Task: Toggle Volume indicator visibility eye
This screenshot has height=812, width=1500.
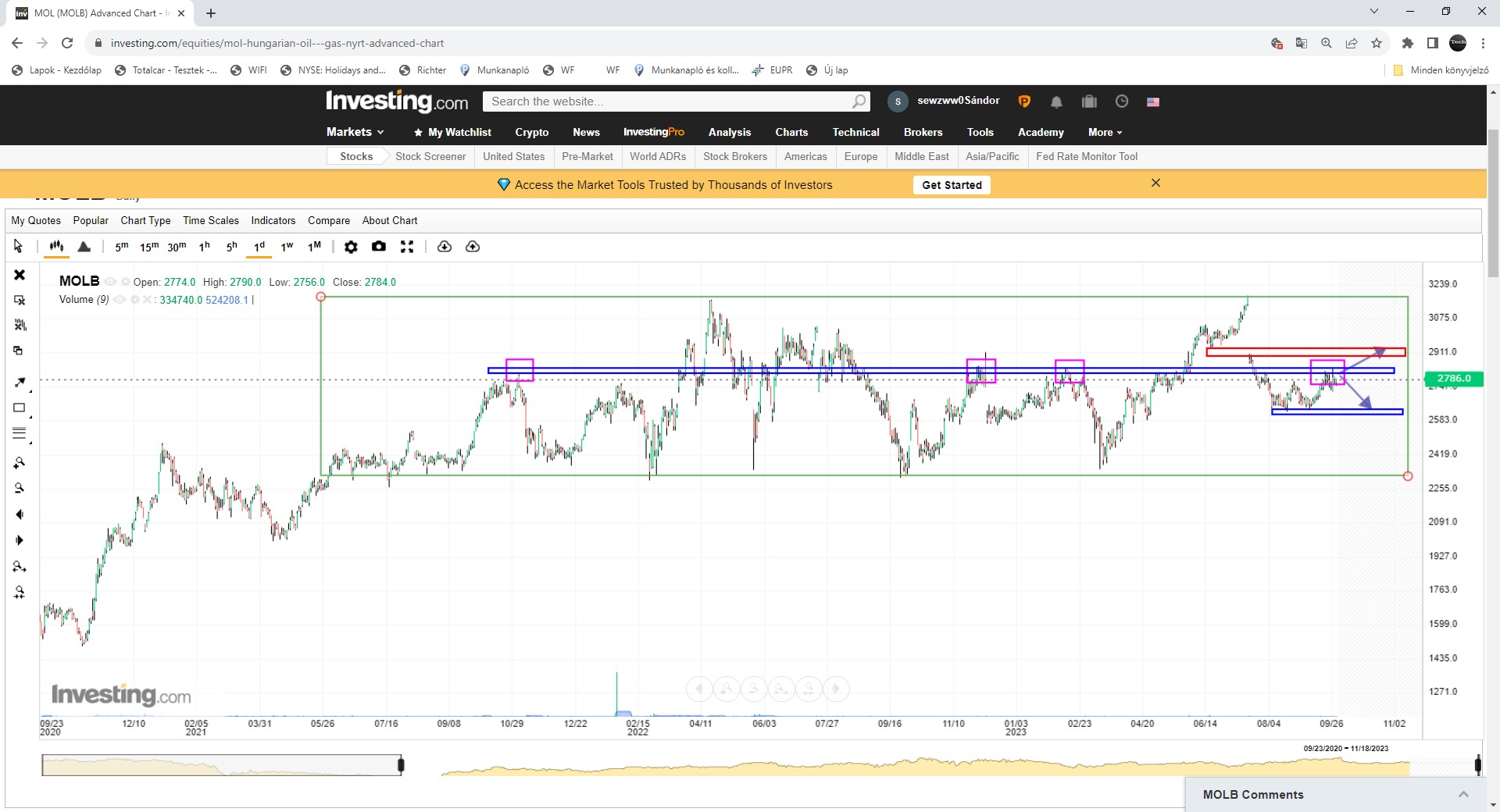Action: point(120,300)
